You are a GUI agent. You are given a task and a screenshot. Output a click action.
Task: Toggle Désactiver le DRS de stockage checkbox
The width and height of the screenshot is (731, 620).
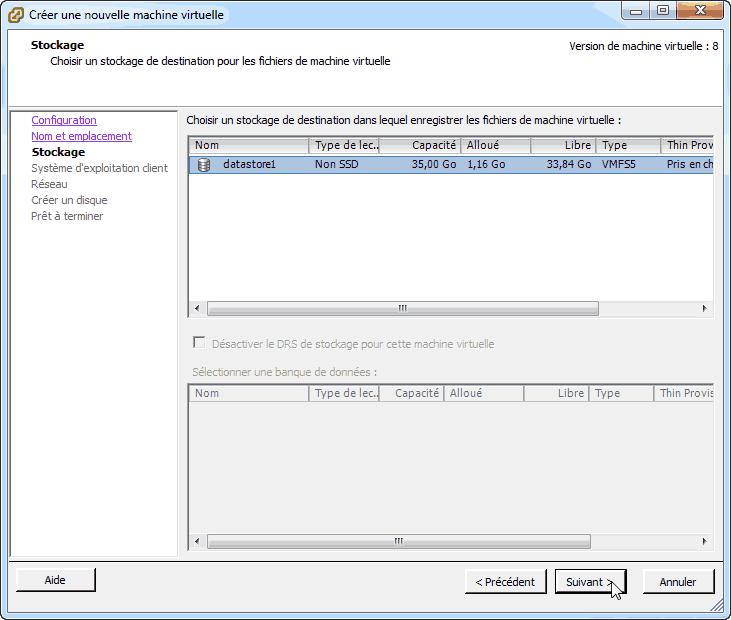[x=199, y=343]
